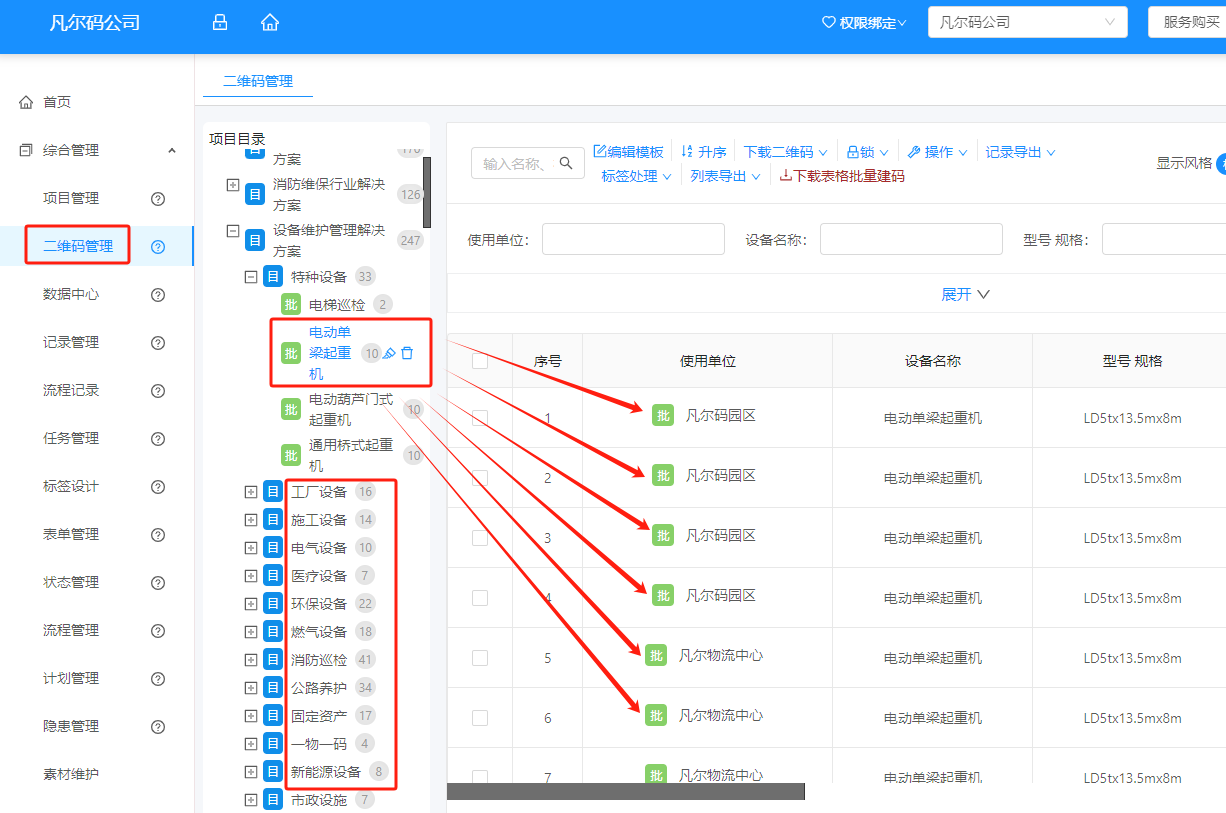Click the home icon in the top bar
The width and height of the screenshot is (1226, 813).
[x=269, y=21]
